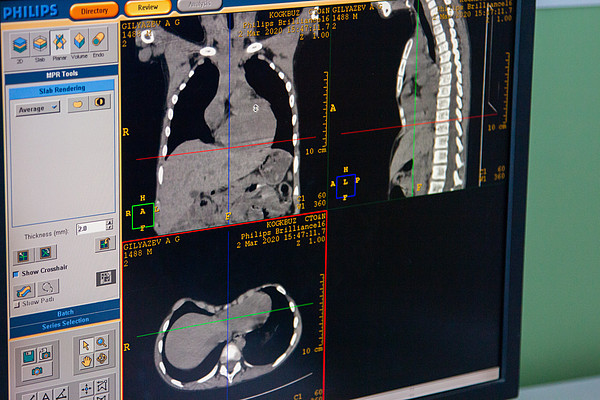Enable the Show Path checkbox

pyautogui.click(x=15, y=301)
